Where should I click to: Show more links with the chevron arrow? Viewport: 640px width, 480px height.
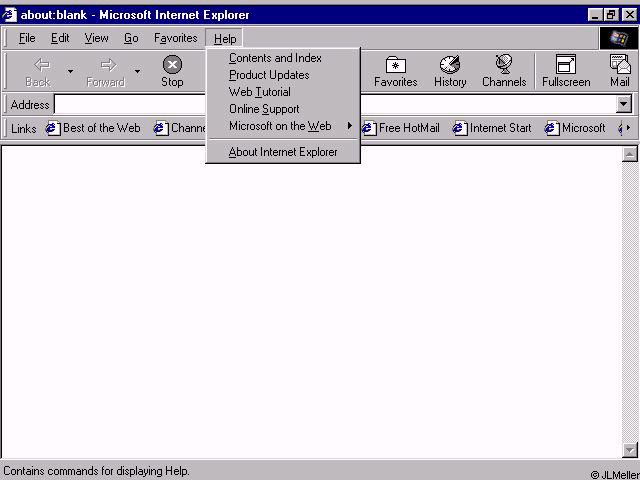pos(628,128)
